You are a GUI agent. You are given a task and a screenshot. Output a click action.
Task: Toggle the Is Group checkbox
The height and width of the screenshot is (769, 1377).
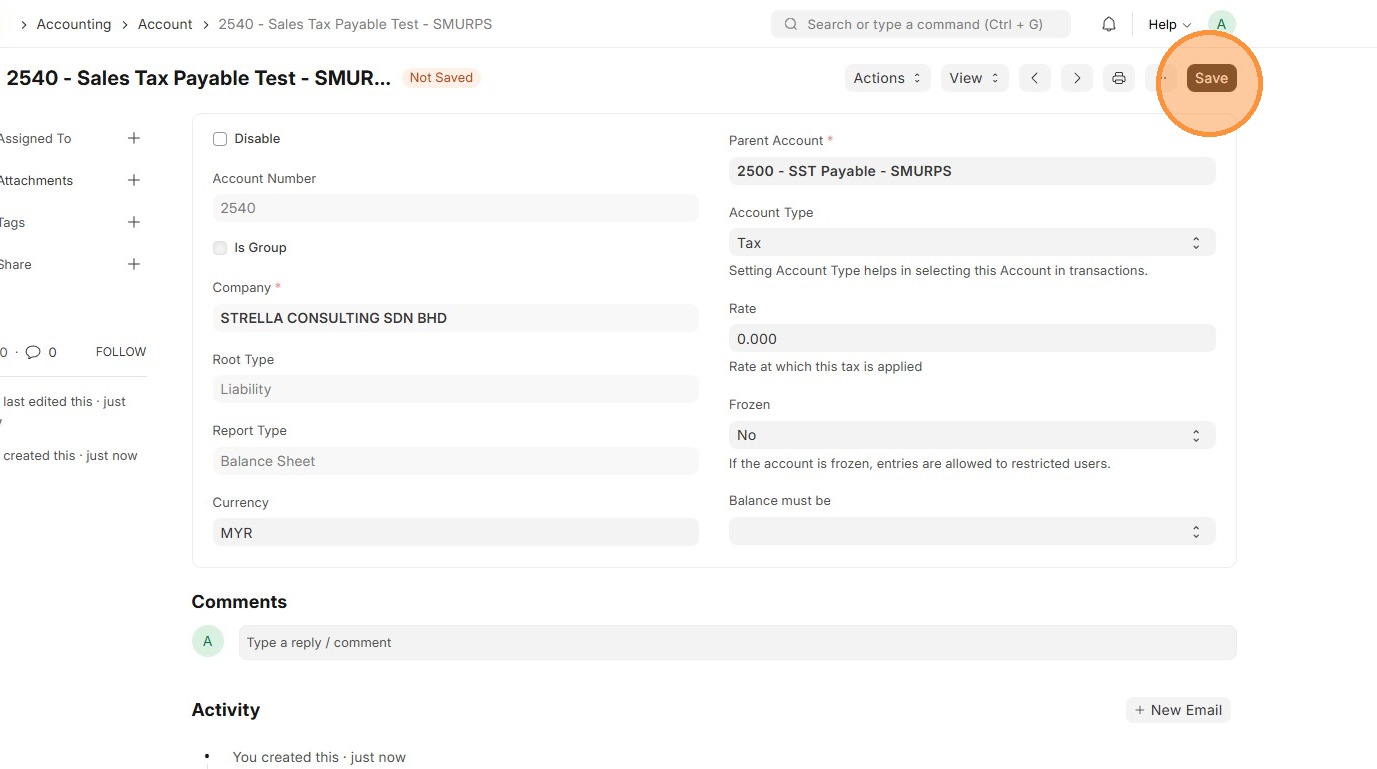click(x=220, y=248)
